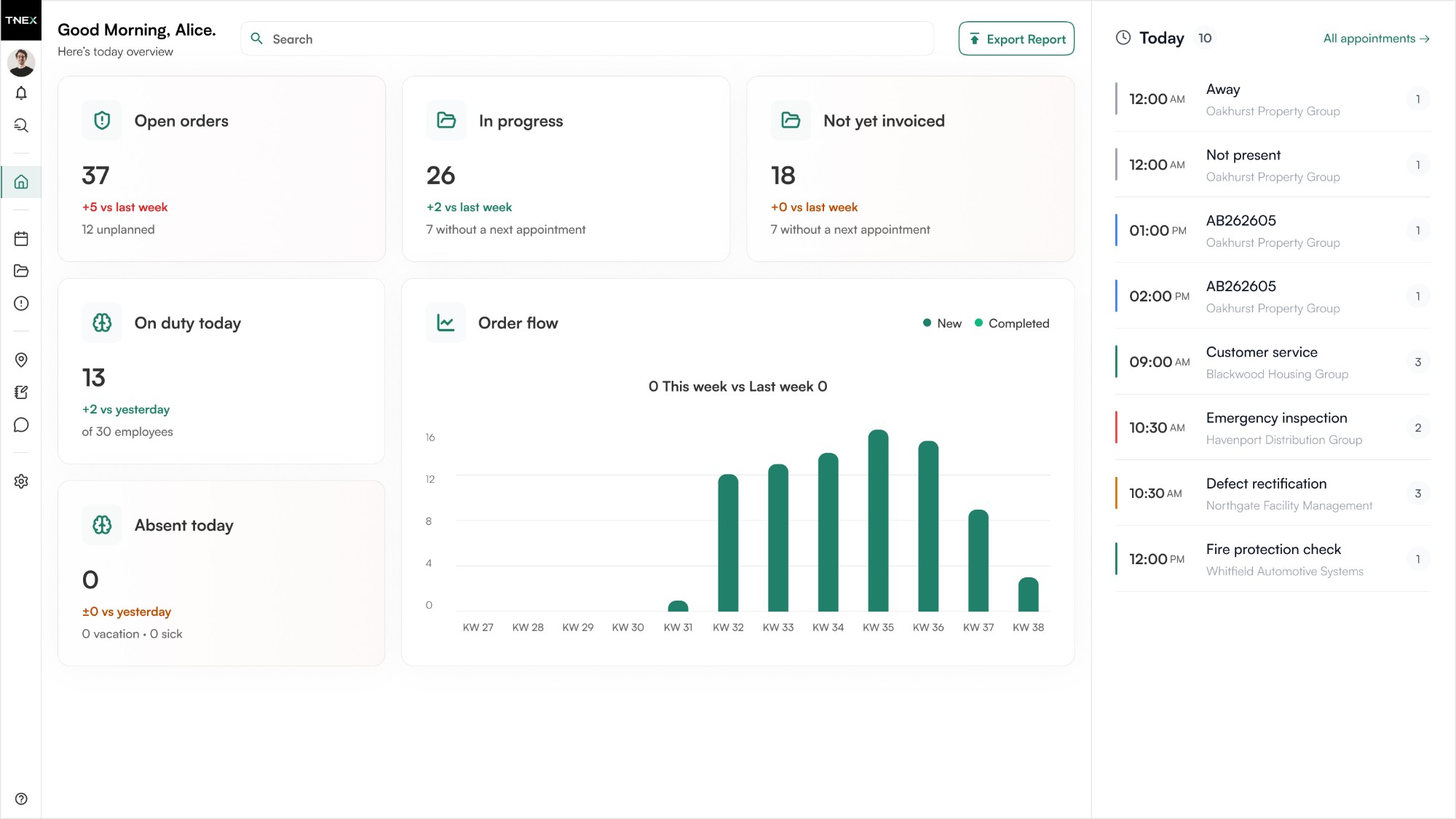Click the Open orders shield icon
The width and height of the screenshot is (1456, 819).
(102, 120)
